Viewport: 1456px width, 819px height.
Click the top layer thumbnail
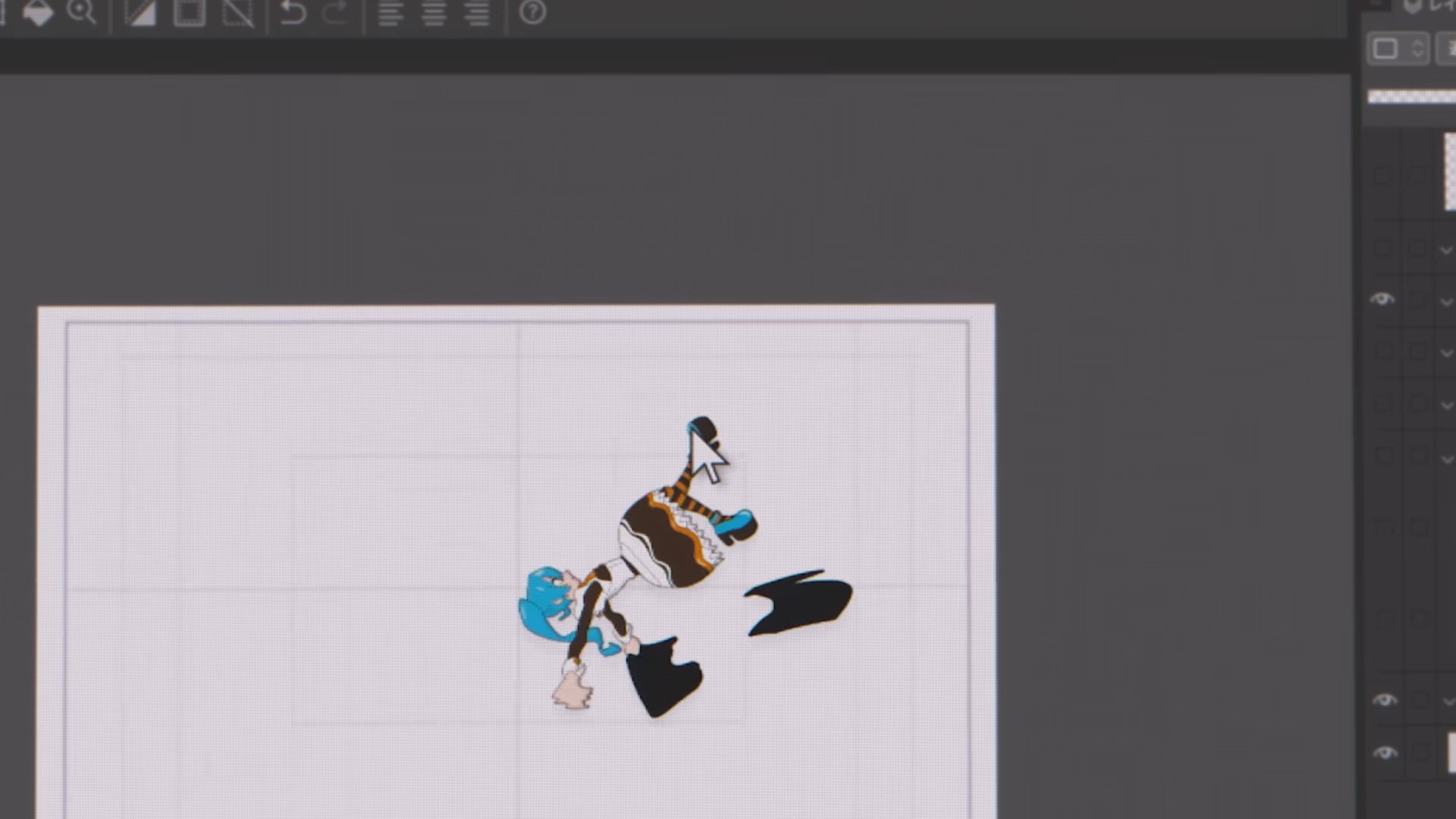point(1449,171)
